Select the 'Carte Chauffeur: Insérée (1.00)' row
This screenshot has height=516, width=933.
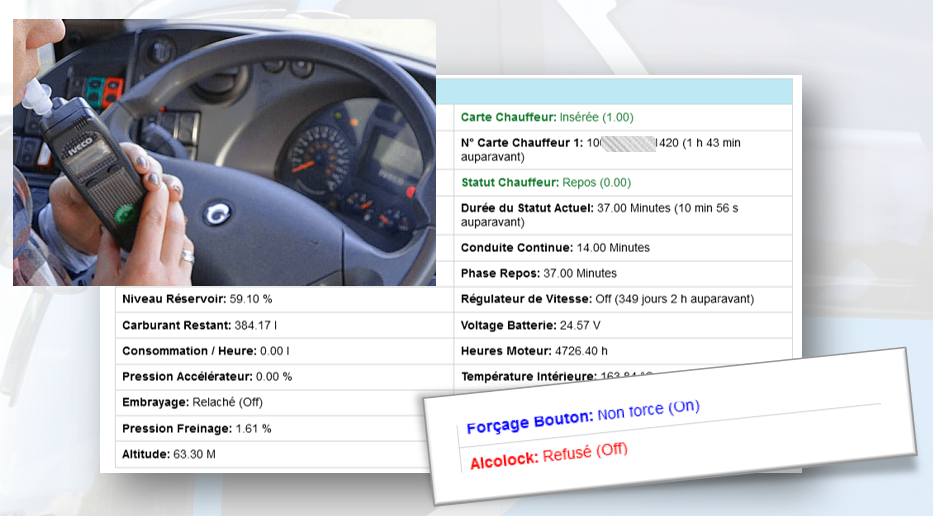pos(623,117)
